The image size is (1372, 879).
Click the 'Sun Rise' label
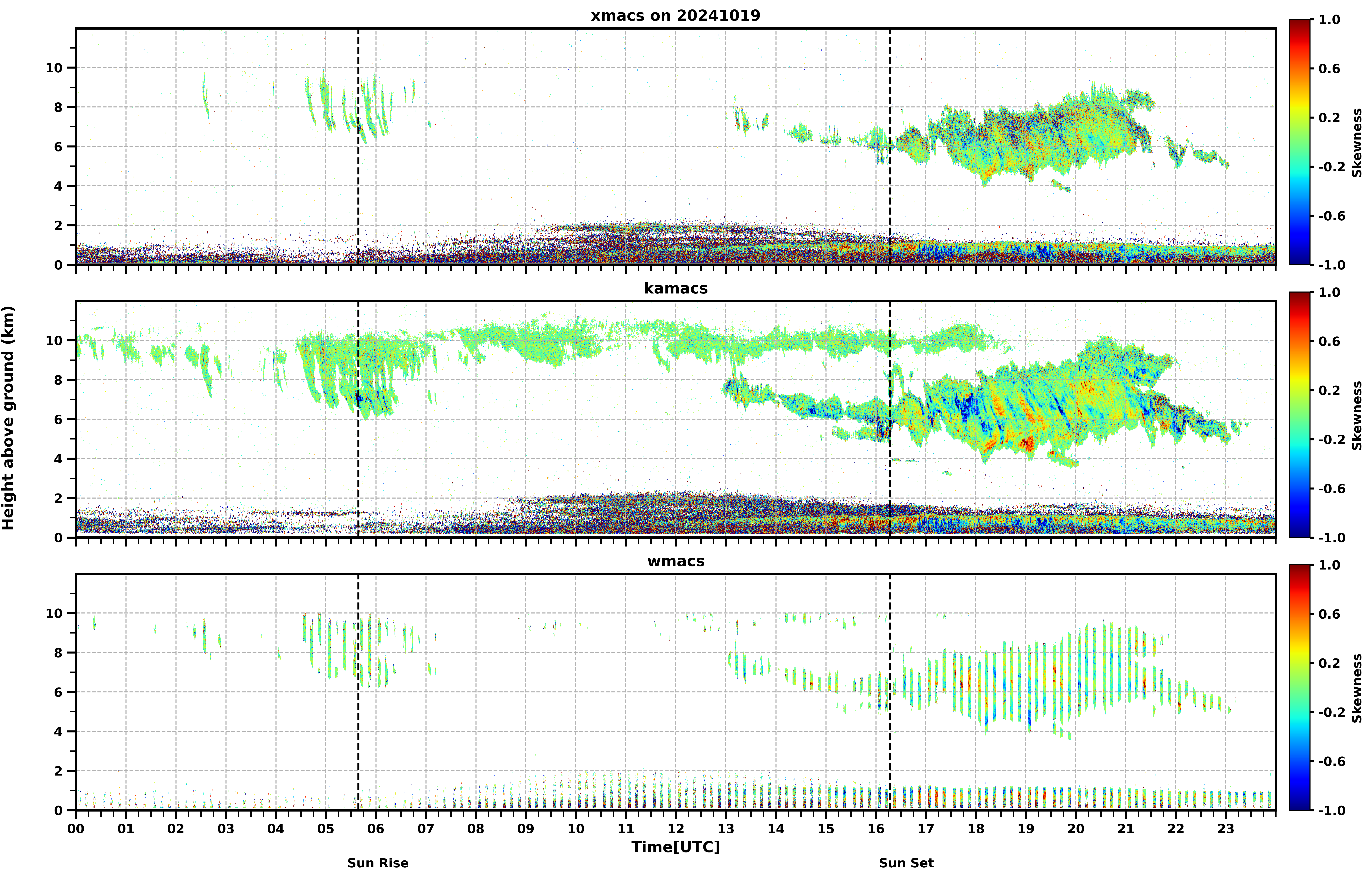378,863
